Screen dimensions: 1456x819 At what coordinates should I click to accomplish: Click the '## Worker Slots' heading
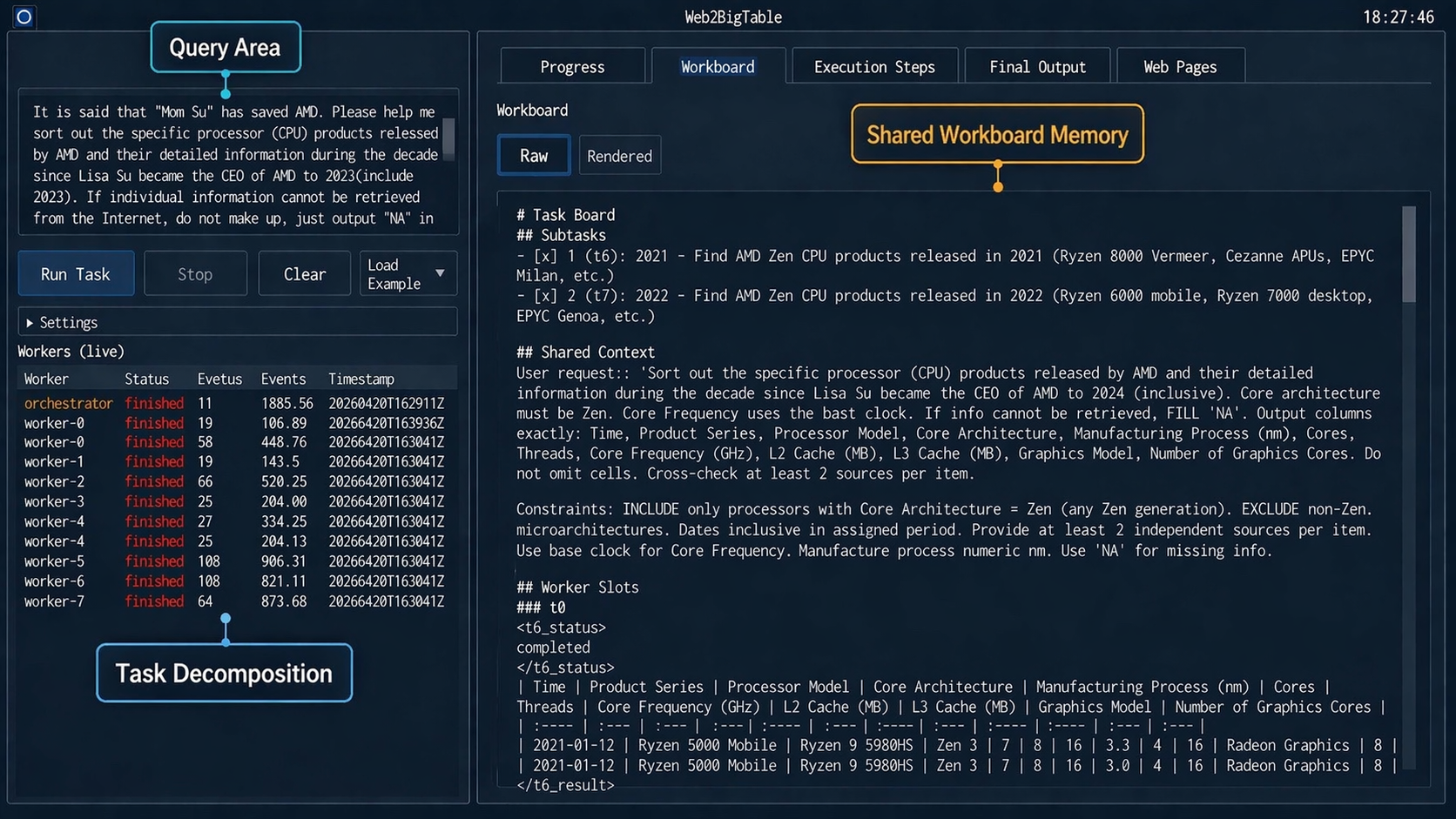(x=577, y=587)
